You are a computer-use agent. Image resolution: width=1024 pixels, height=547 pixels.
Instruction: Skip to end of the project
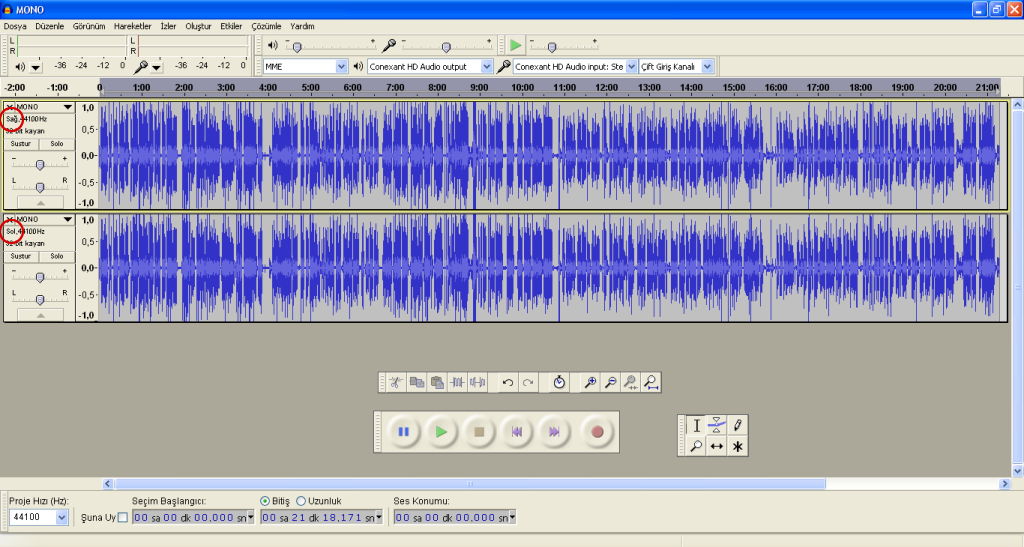(554, 431)
